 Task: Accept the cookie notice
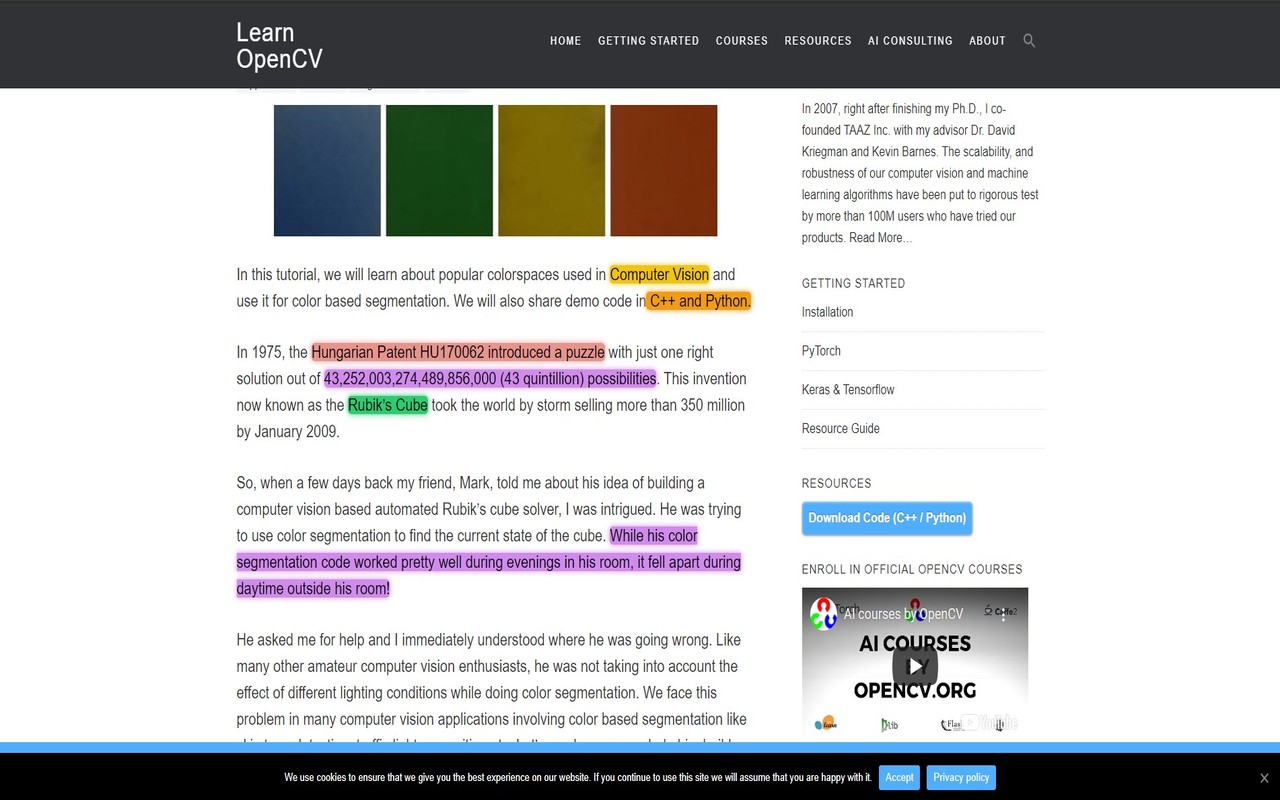click(x=899, y=778)
